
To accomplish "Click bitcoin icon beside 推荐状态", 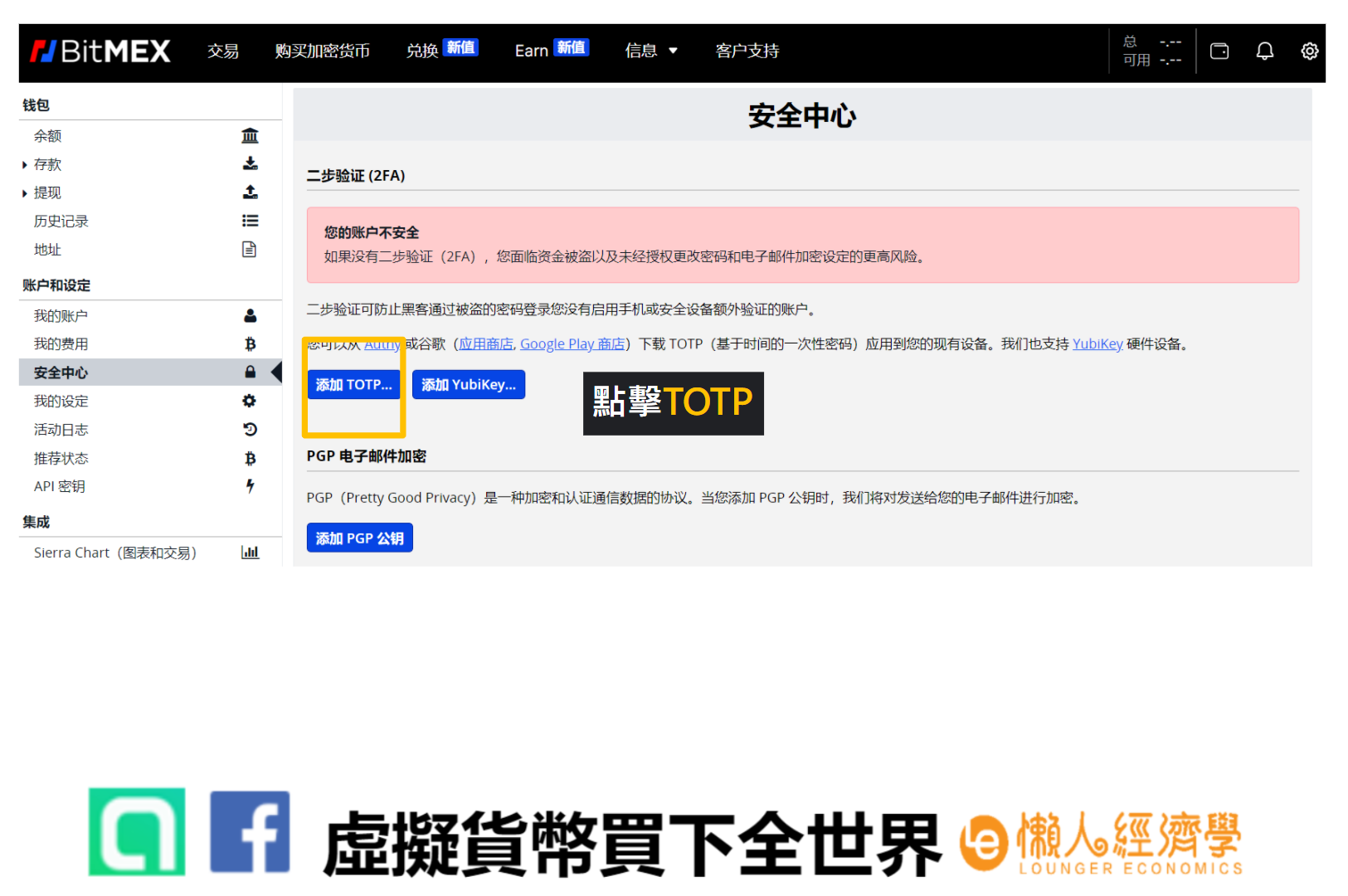I will coord(250,458).
